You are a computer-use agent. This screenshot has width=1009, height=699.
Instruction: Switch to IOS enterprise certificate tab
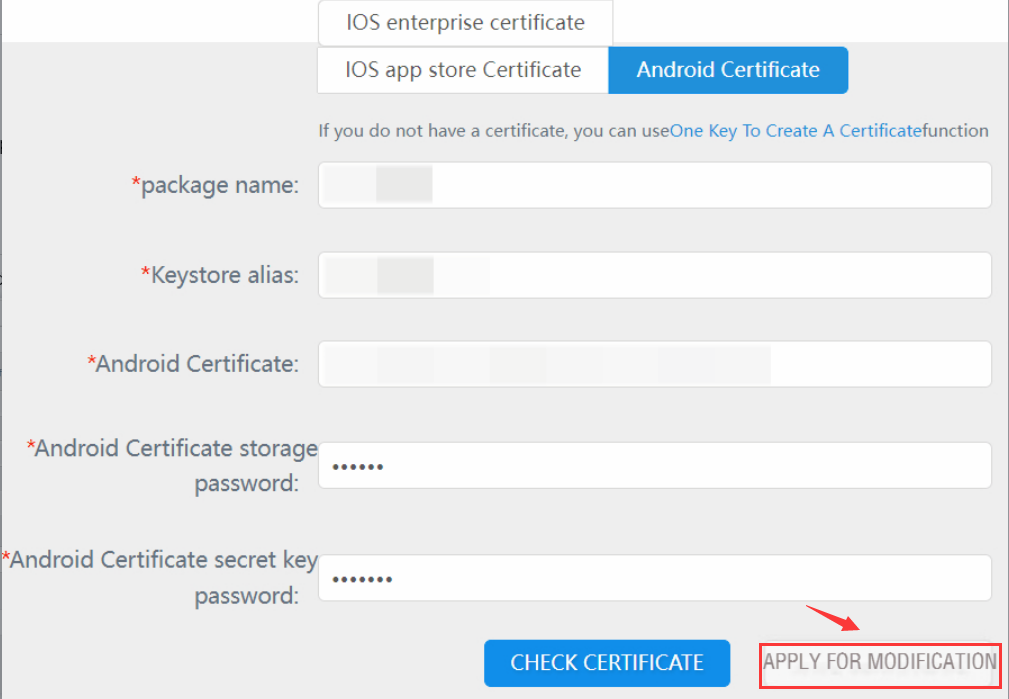465,23
